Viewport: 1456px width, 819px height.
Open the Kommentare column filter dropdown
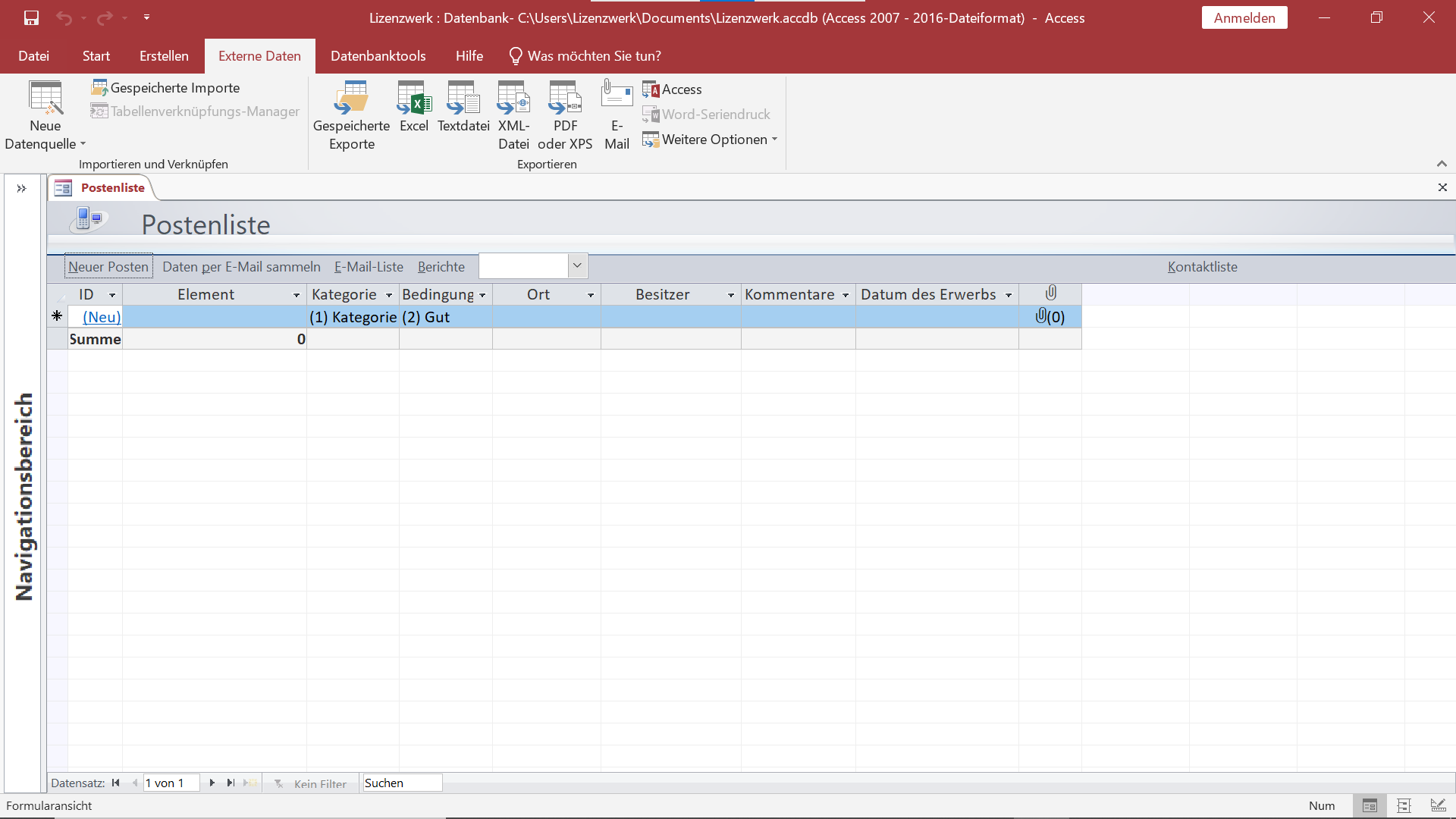coord(846,295)
